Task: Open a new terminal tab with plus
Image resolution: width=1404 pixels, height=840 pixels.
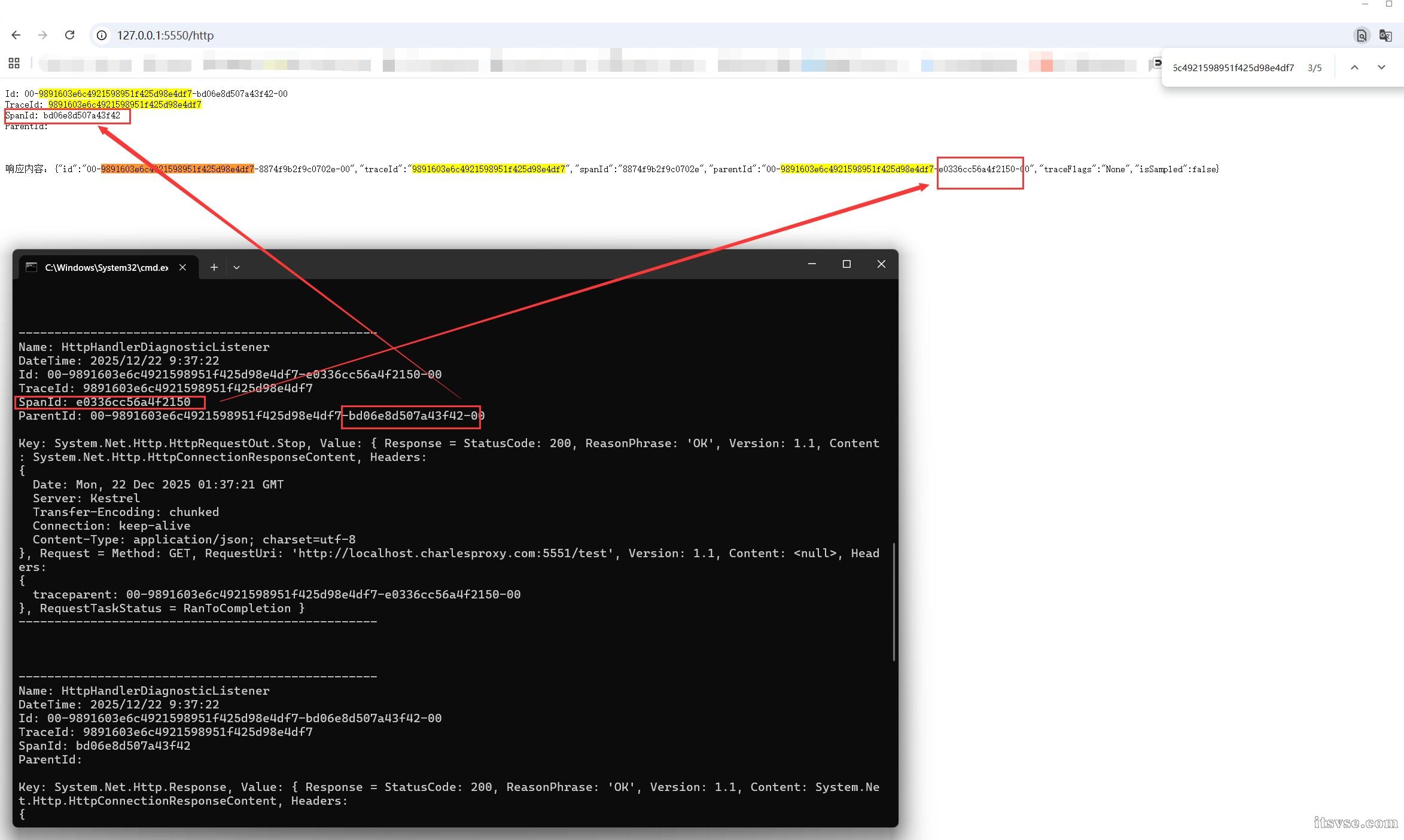Action: tap(214, 267)
